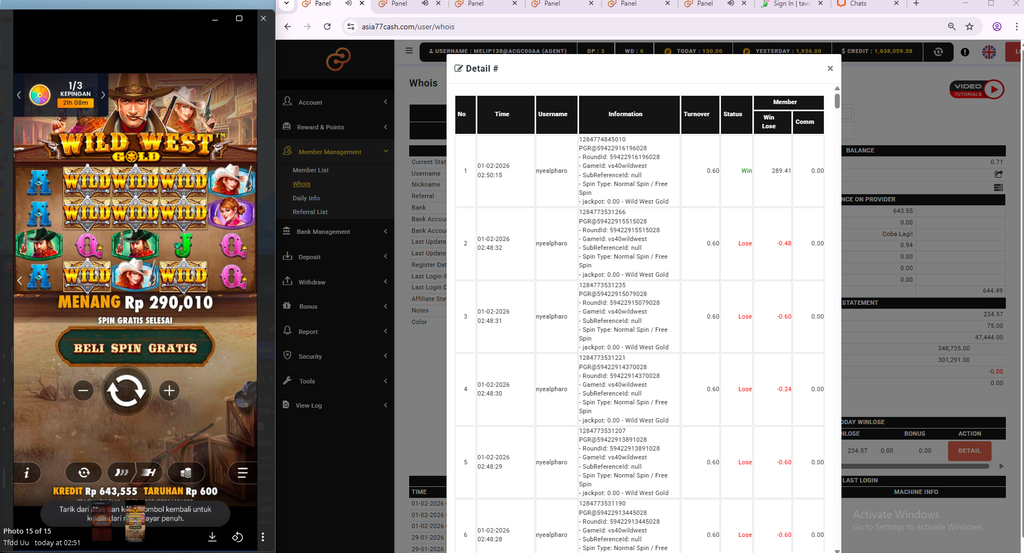Expand the Security sidebar menu
The image size is (1024, 553).
point(335,356)
